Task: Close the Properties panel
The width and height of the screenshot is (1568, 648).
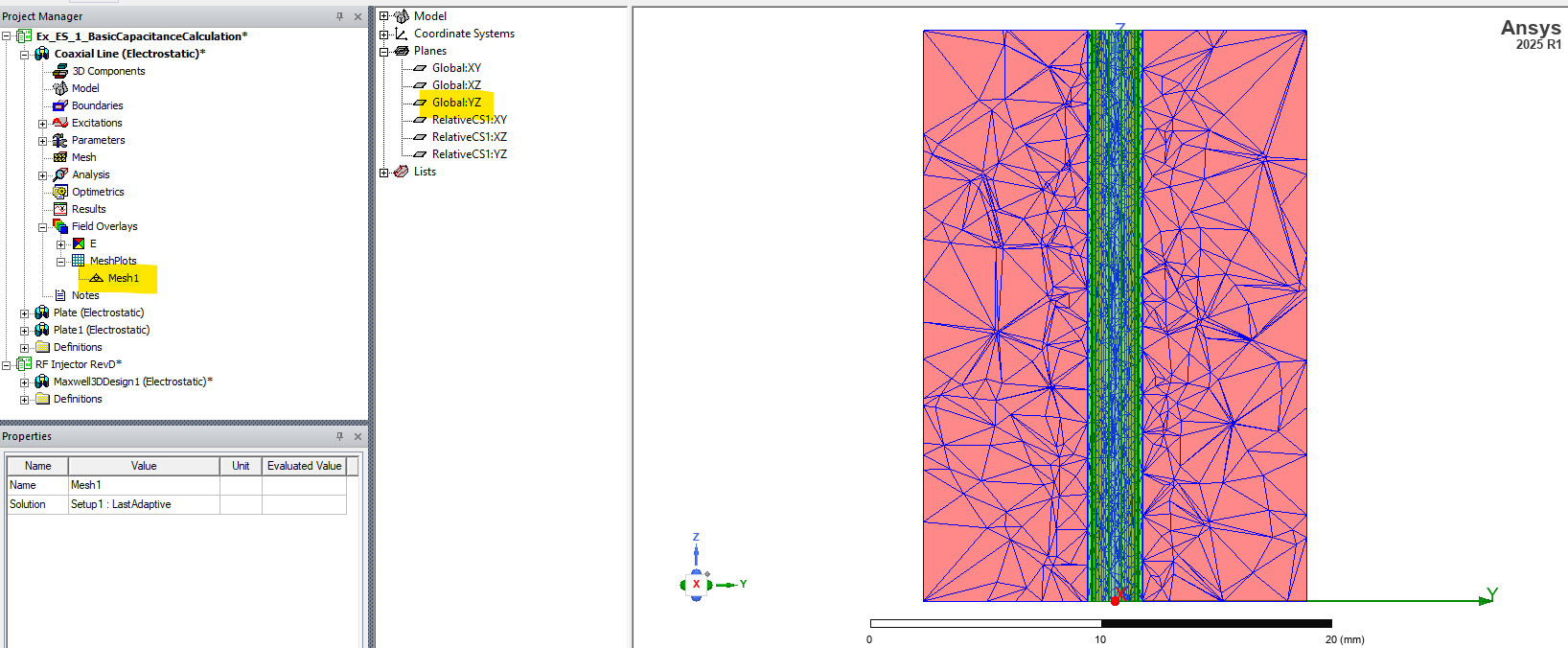Action: (x=357, y=436)
